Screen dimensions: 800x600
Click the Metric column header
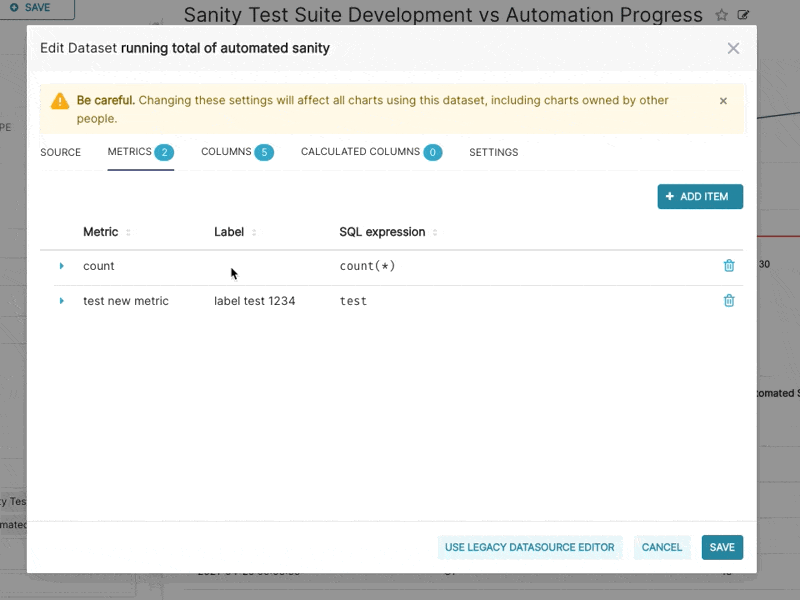101,232
